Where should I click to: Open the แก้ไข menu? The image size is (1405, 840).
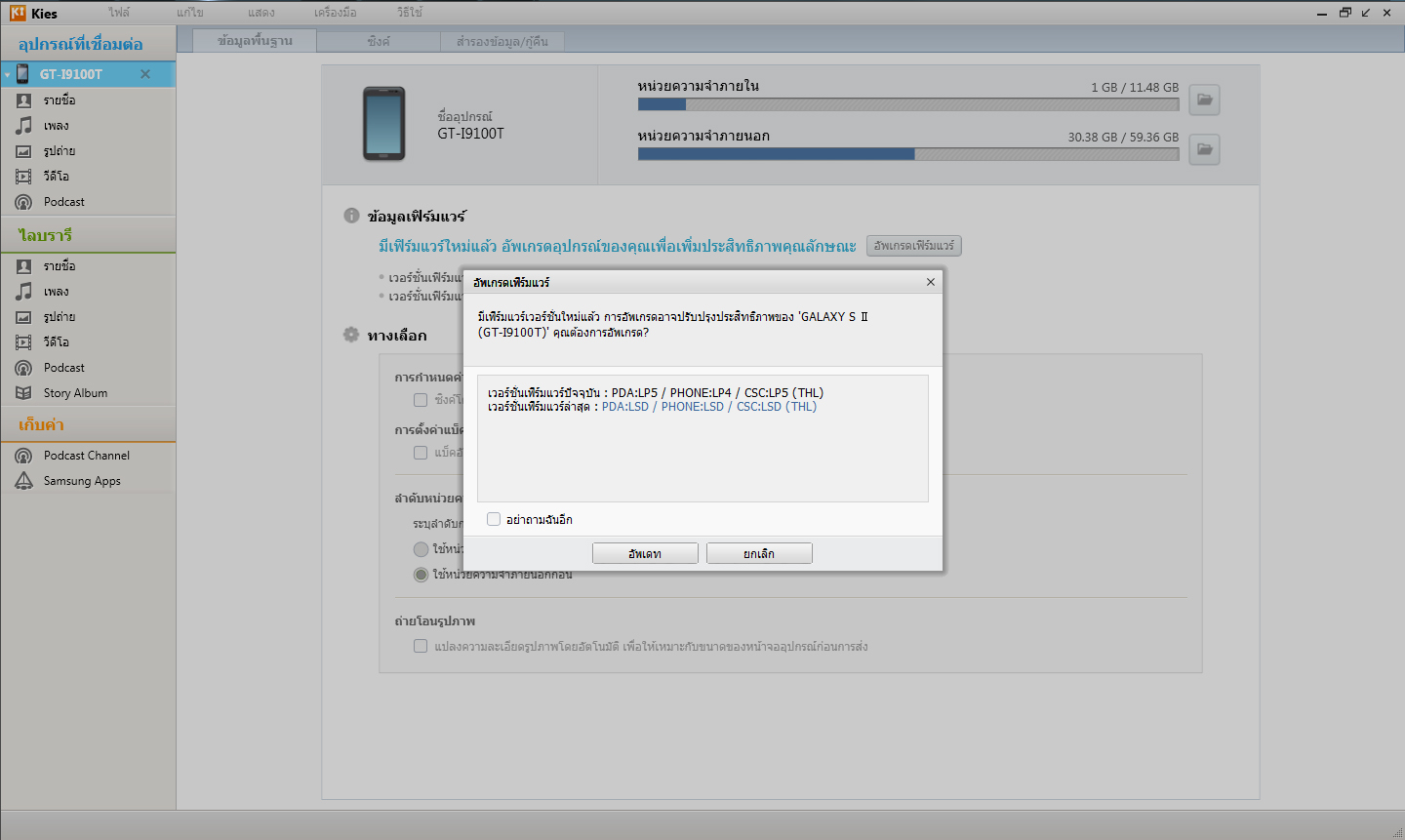190,13
